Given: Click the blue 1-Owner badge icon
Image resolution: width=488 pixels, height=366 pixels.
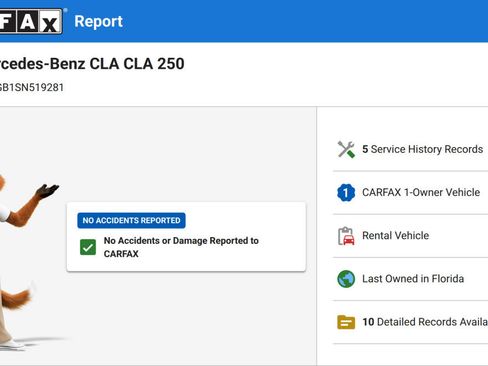Looking at the screenshot, I should (346, 192).
